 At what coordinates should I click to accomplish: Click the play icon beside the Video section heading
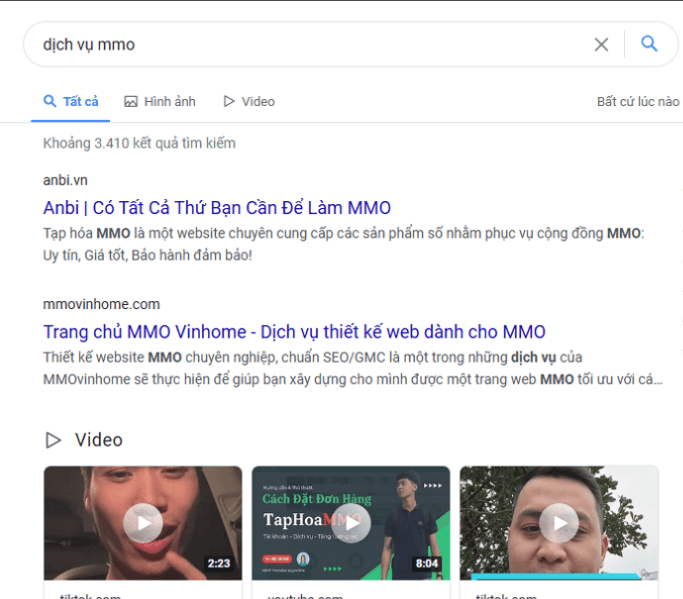53,440
